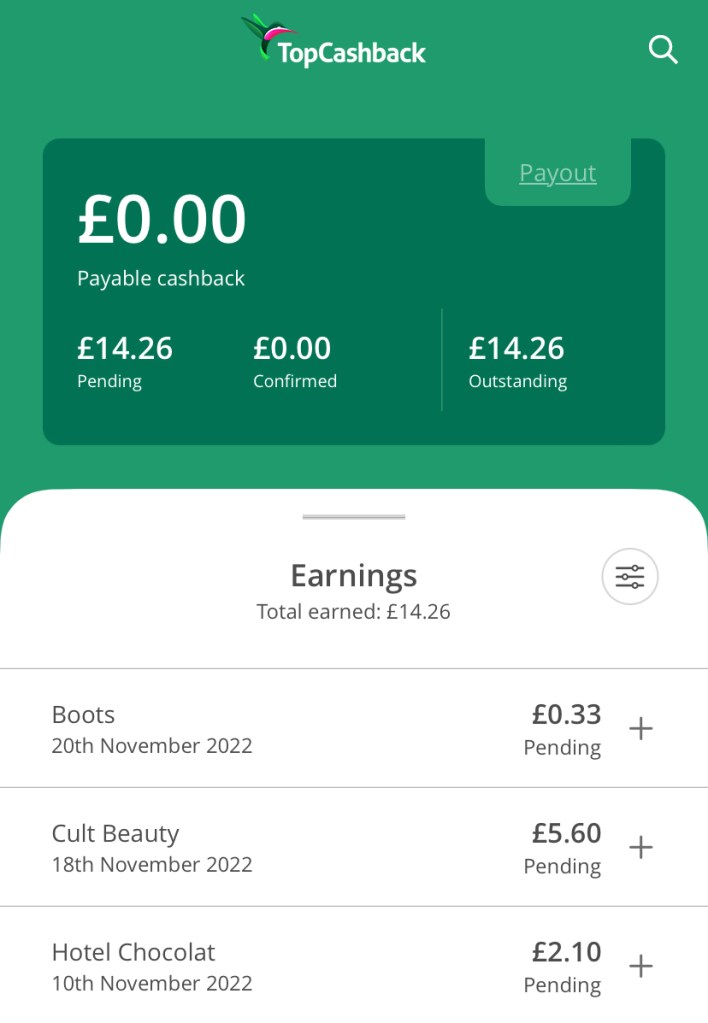Image resolution: width=708 pixels, height=1023 pixels.
Task: Open the Cult Beauty 18th November entry
Action: coord(152,848)
